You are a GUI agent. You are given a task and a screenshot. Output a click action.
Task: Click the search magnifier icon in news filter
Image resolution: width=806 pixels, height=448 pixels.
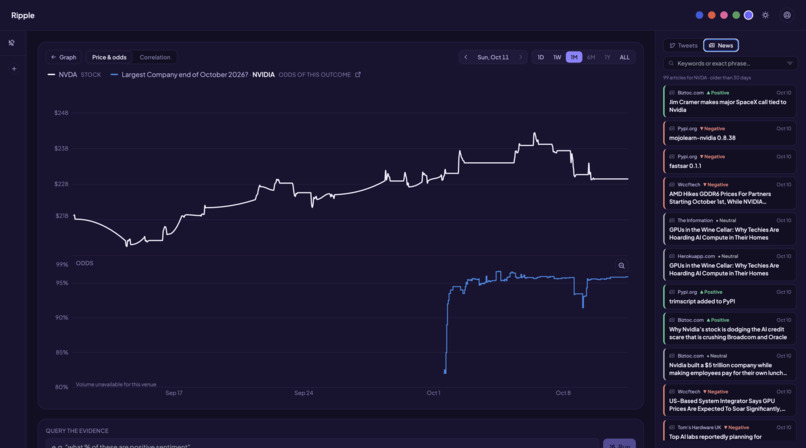[x=671, y=63]
